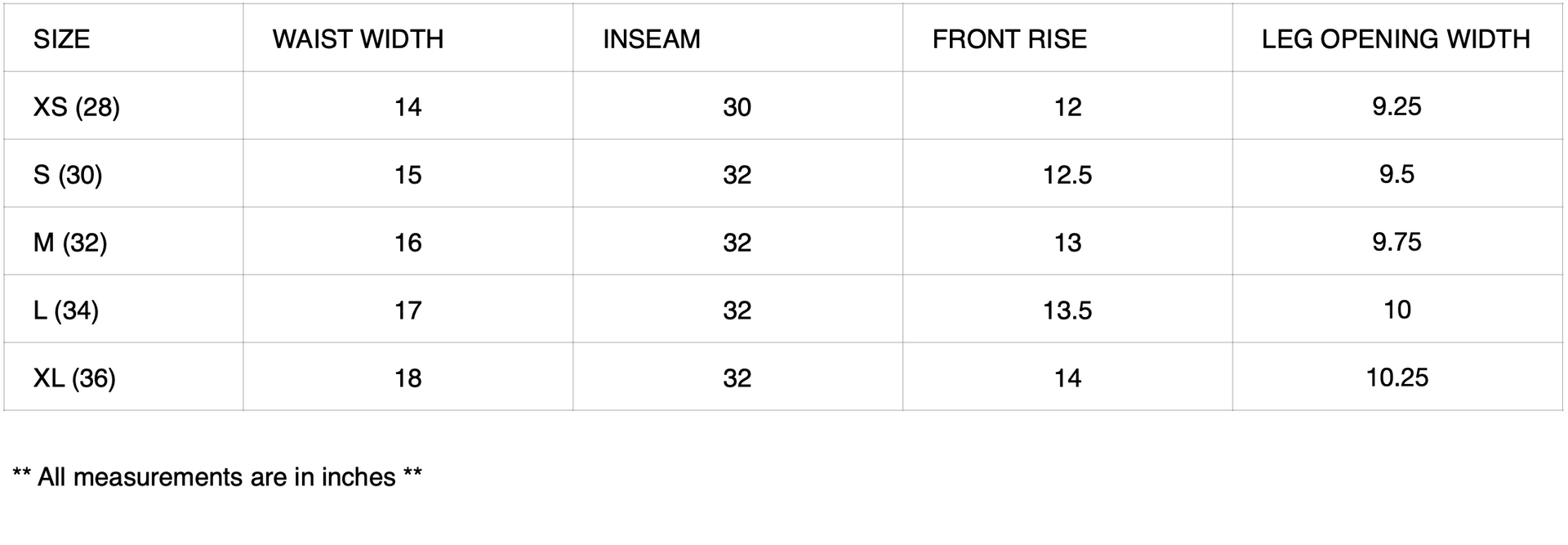The width and height of the screenshot is (1568, 545).
Task: Click the INSEAM header cell
Action: (x=652, y=39)
